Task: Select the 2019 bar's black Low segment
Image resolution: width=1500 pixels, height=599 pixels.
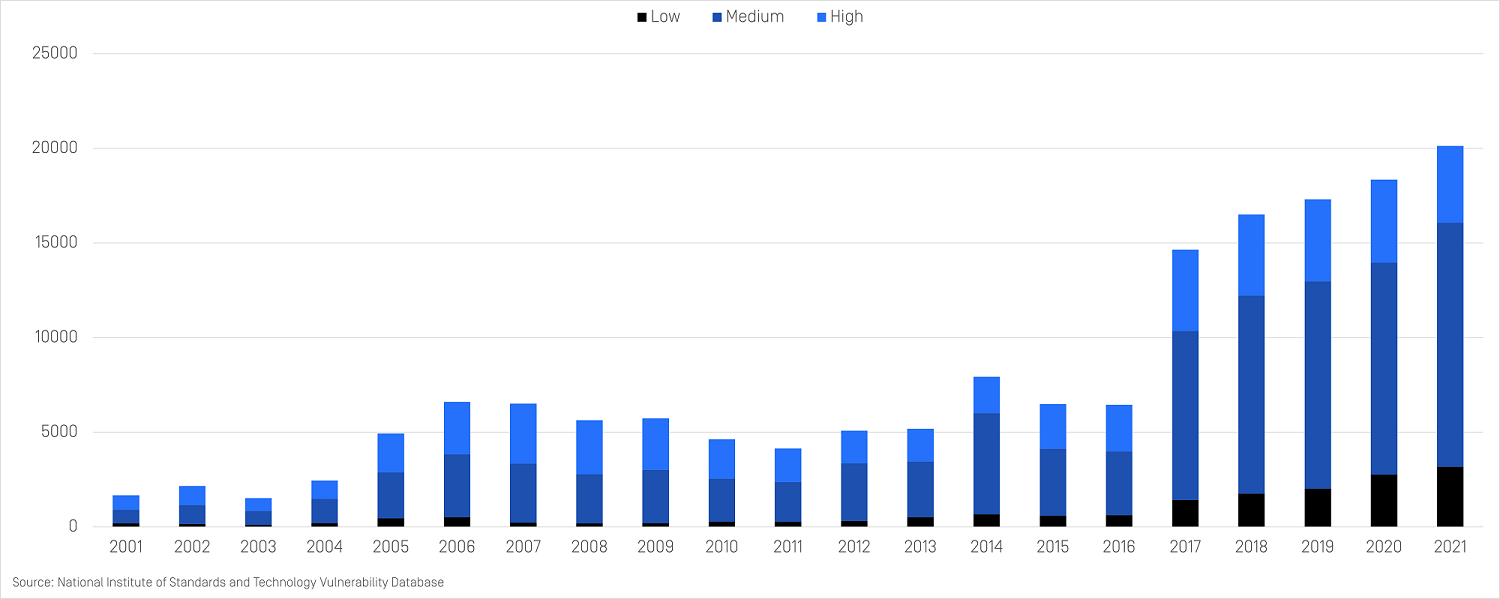Action: point(1318,507)
